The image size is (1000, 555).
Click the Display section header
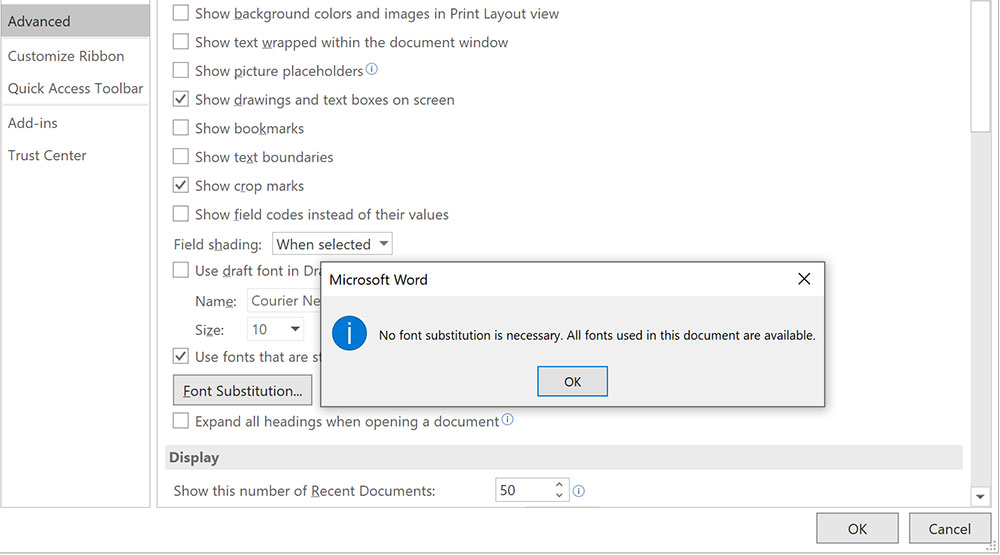(564, 457)
